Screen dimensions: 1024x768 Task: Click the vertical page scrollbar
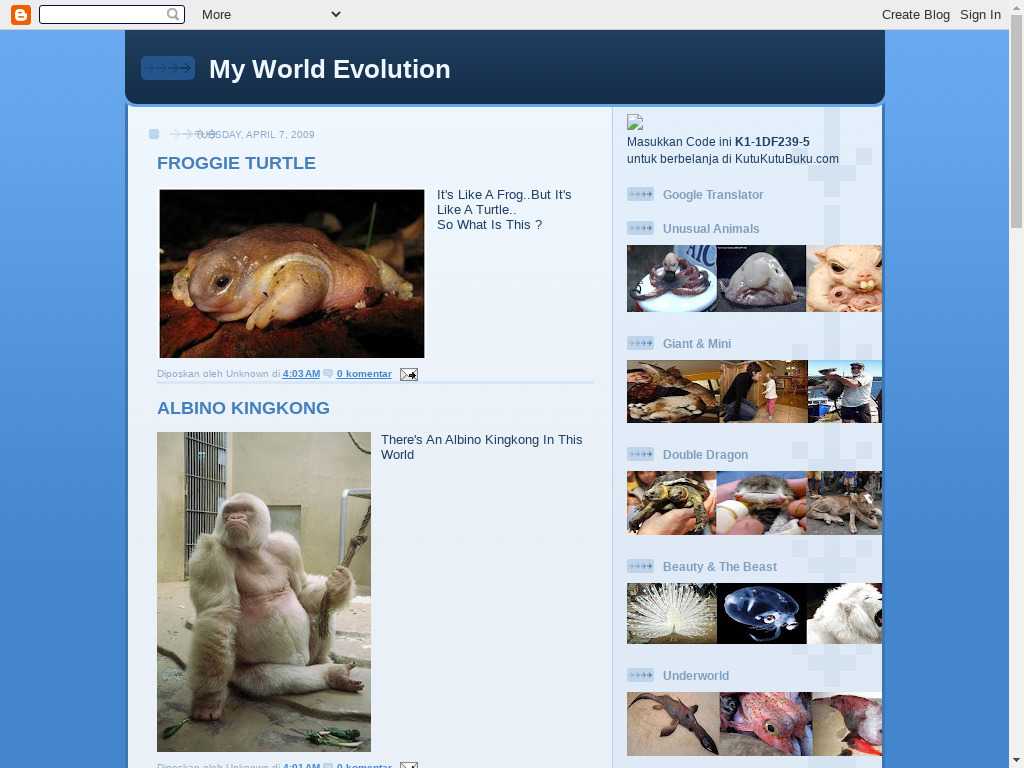pyautogui.click(x=1016, y=400)
